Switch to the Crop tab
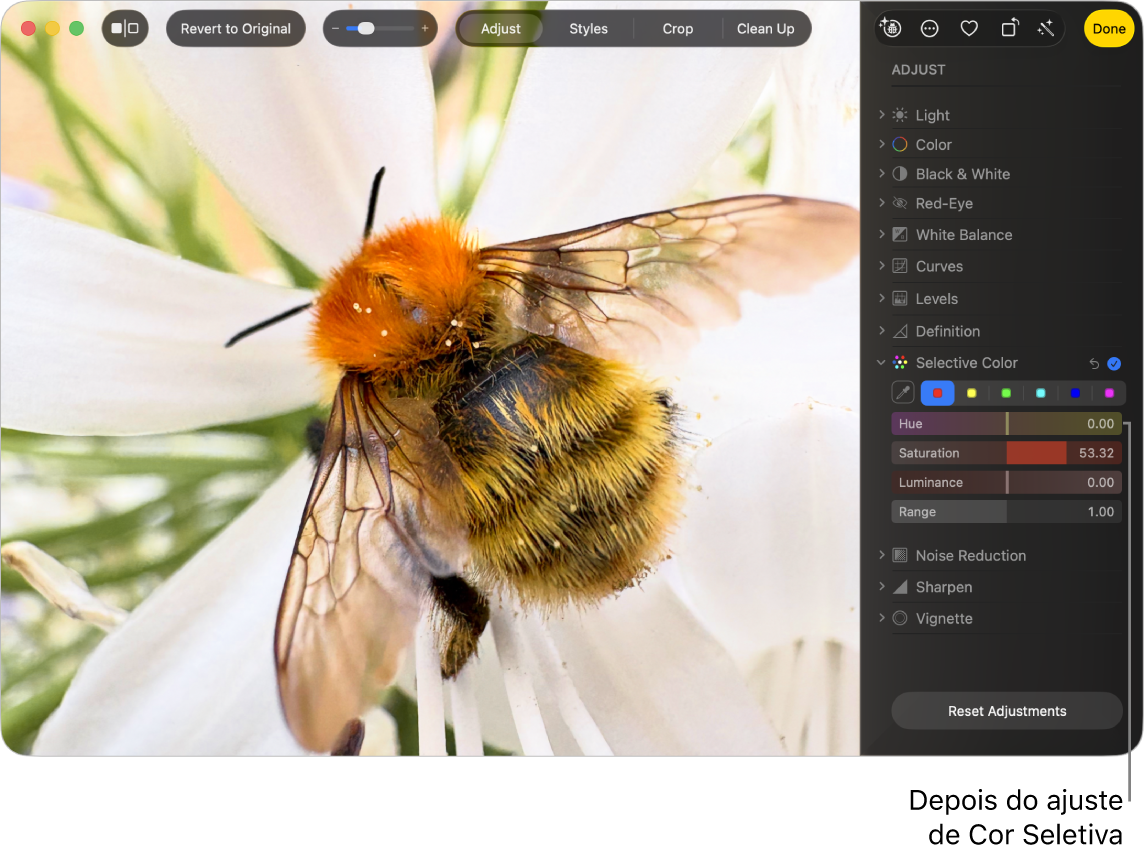Screen dimensions: 1144x854 [x=677, y=29]
